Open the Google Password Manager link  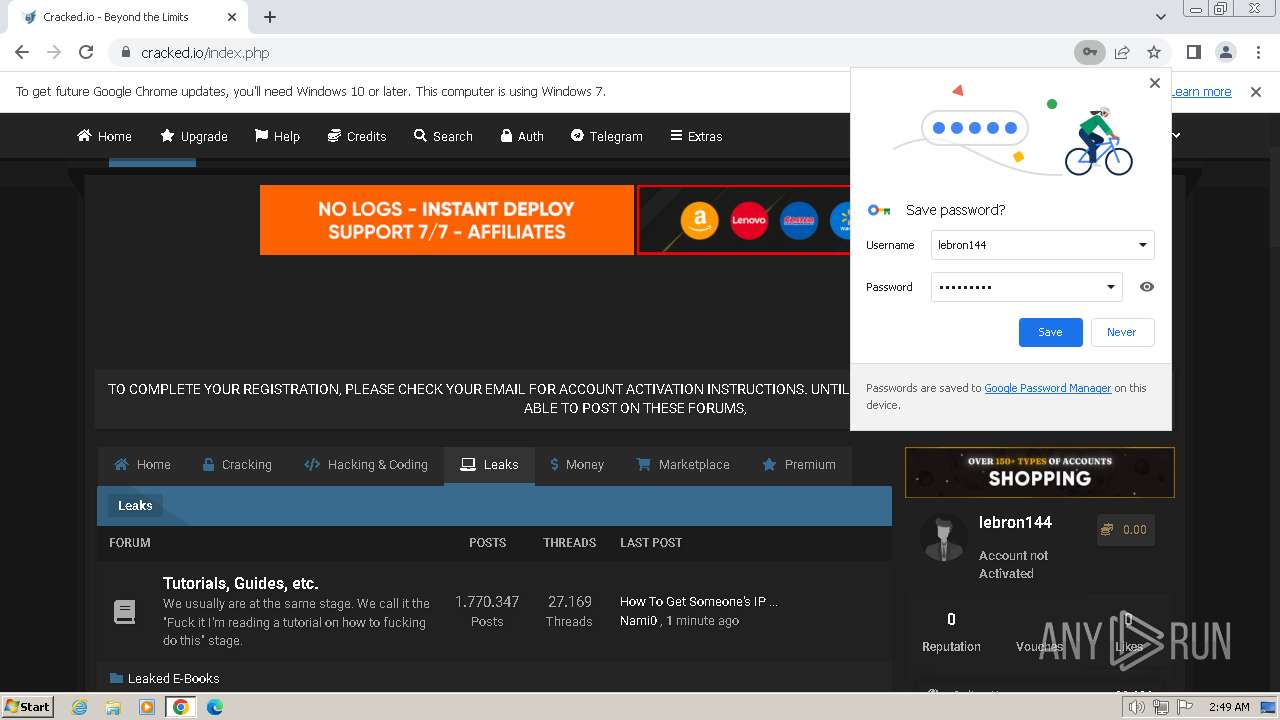point(1047,388)
